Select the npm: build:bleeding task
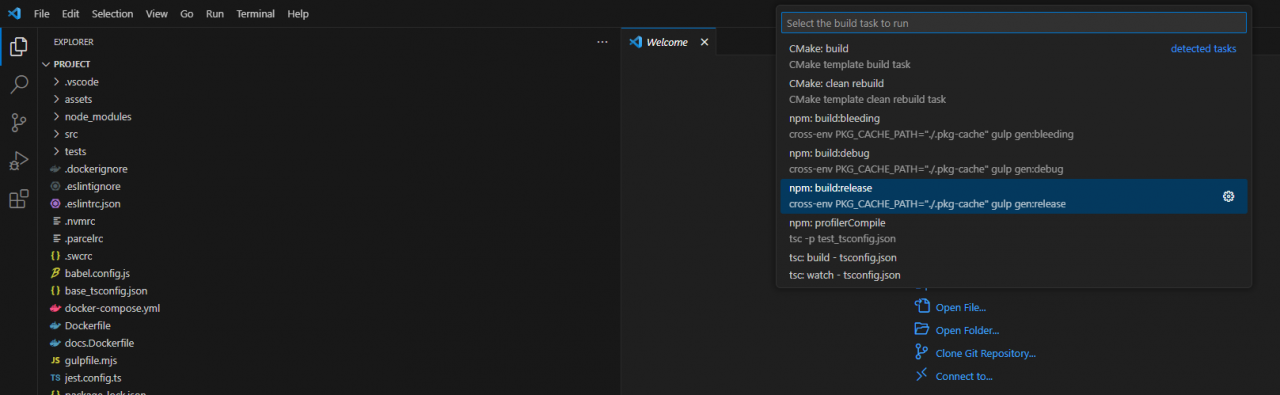The image size is (1280, 395). [x=1014, y=127]
